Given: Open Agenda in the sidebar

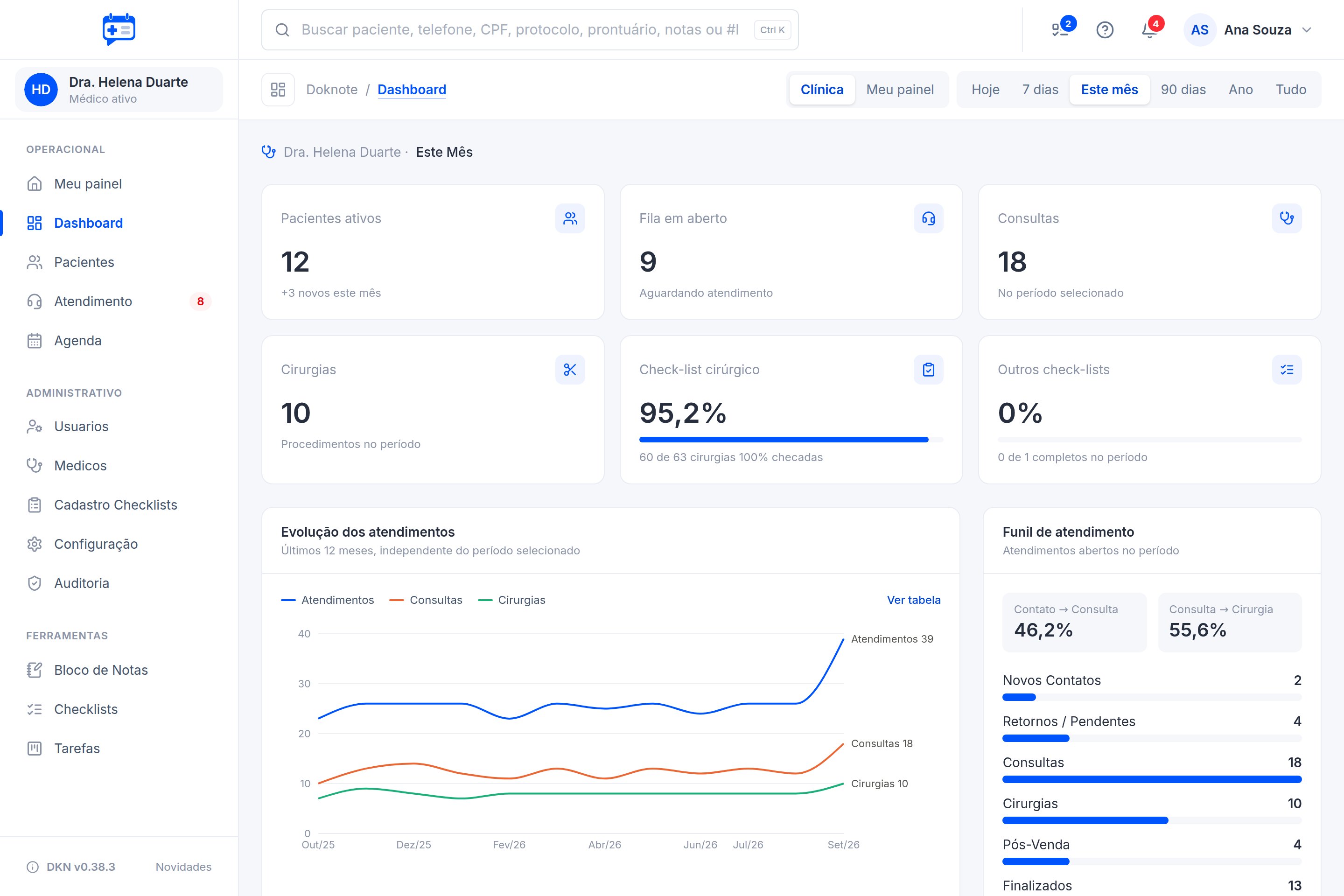Looking at the screenshot, I should [x=119, y=341].
